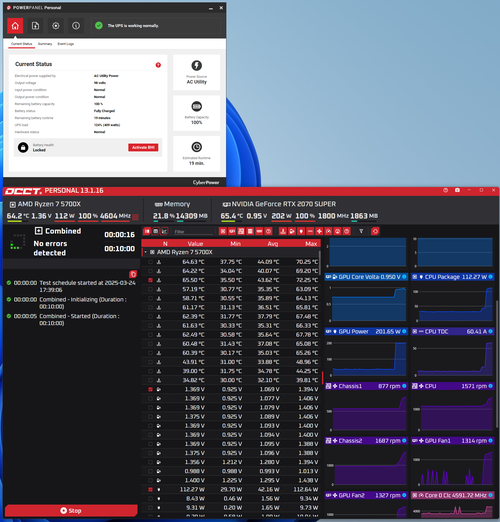Click the Power Source AC Utility card
The height and width of the screenshot is (522, 500).
click(197, 72)
